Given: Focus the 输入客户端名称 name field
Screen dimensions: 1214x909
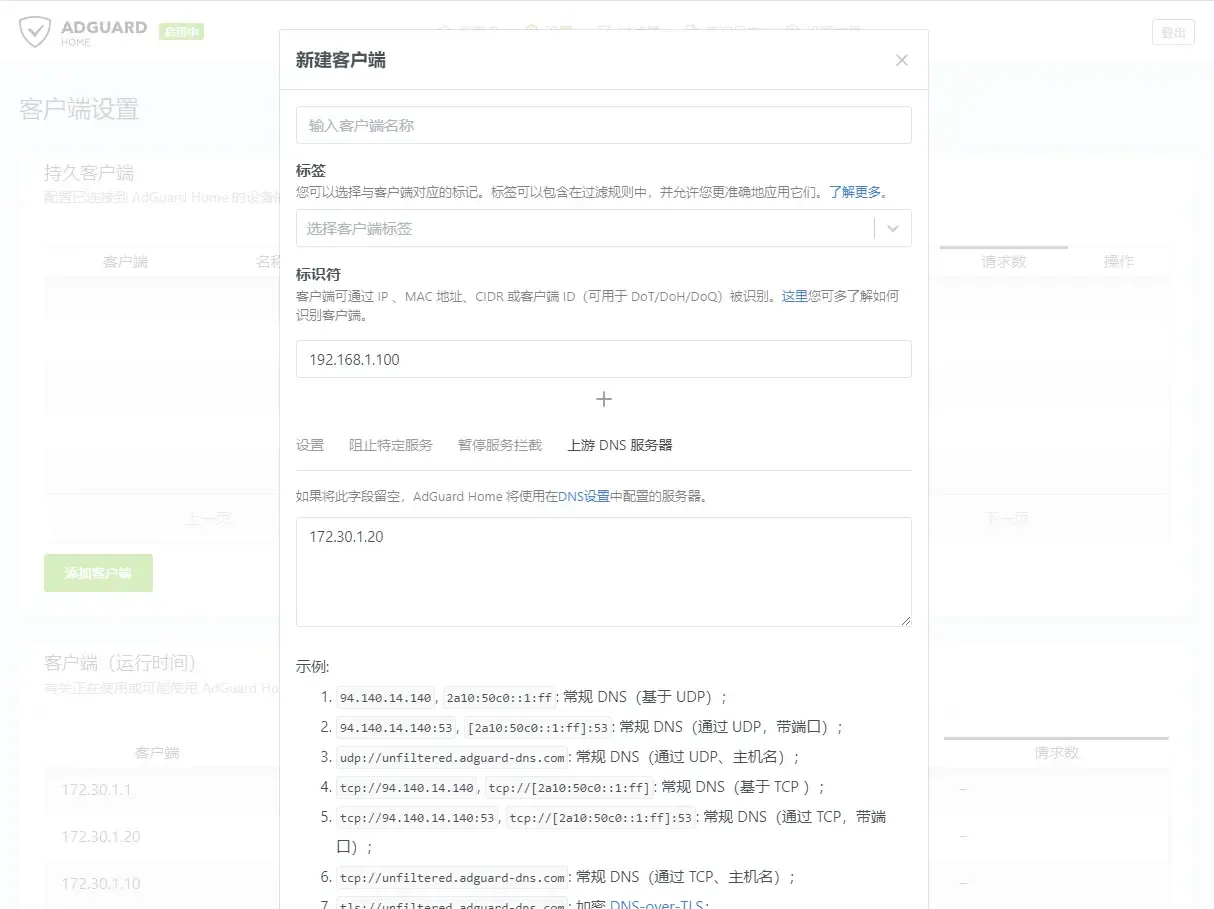Looking at the screenshot, I should click(x=603, y=126).
